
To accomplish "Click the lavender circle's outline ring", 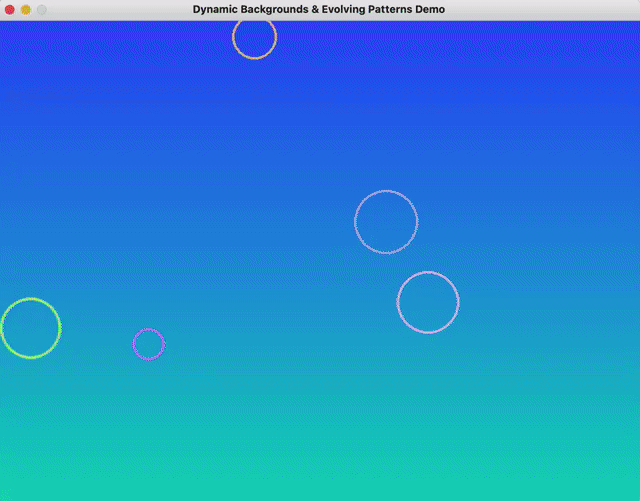I will 355,222.
